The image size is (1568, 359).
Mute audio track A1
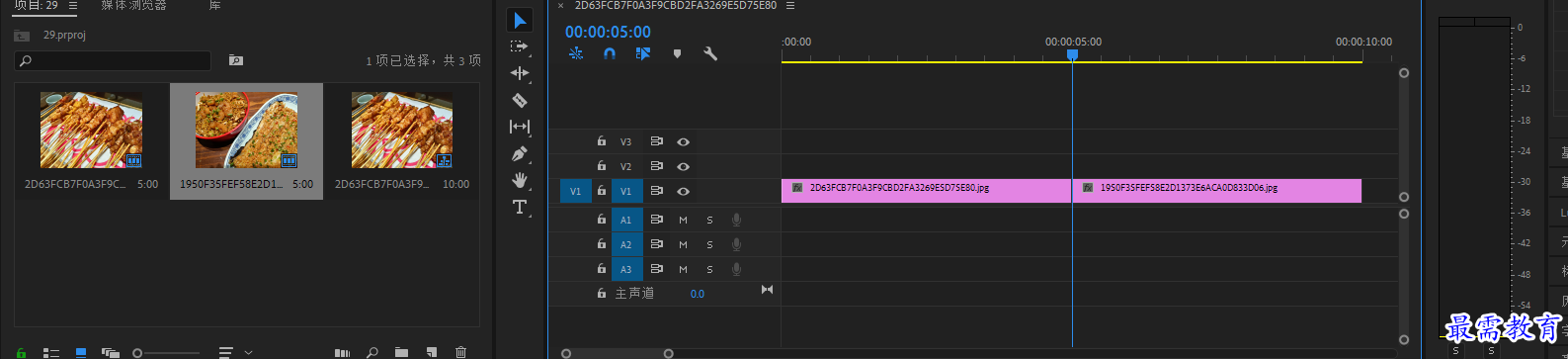pos(683,220)
